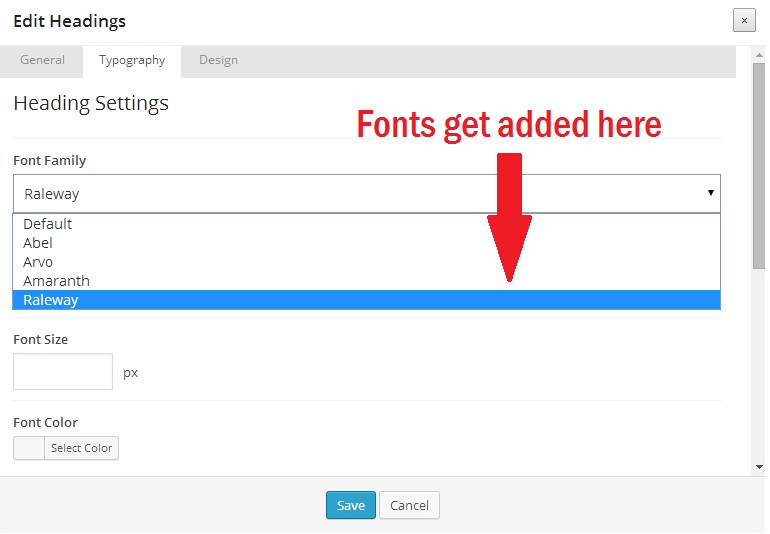
Task: Click the Font Family dropdown arrow
Action: point(710,193)
